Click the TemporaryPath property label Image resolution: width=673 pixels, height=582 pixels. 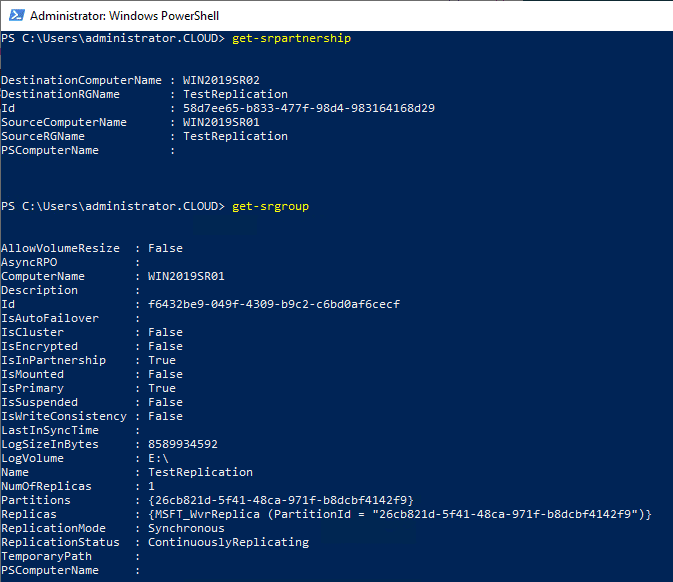tap(46, 556)
